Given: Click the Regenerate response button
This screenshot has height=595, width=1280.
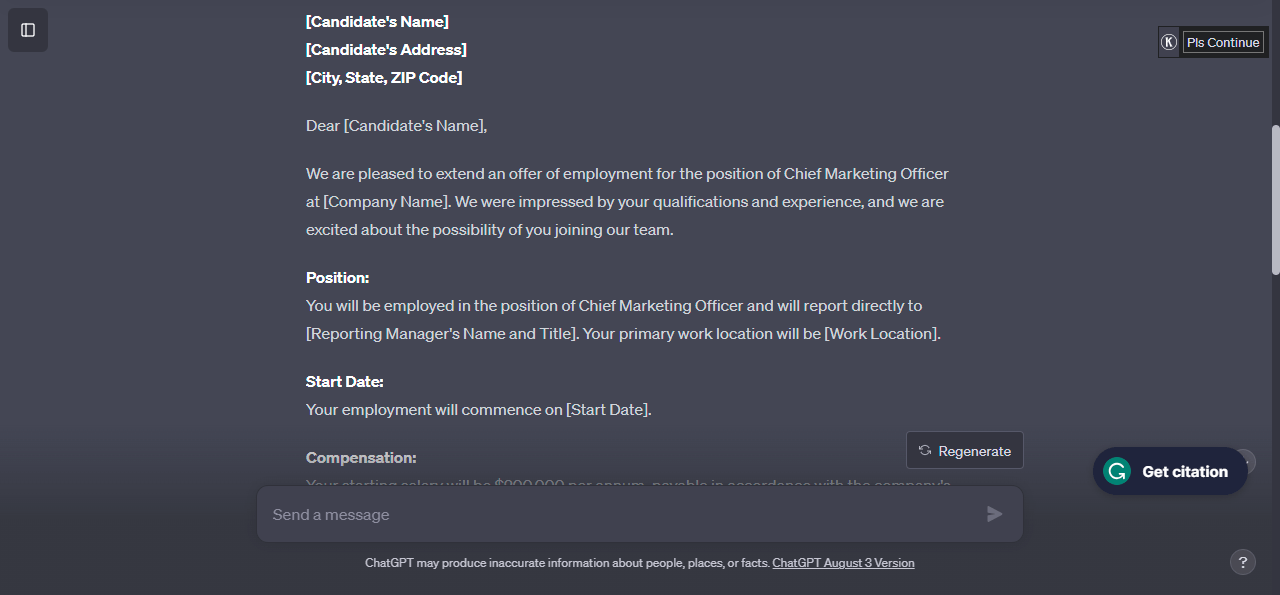Looking at the screenshot, I should (x=965, y=451).
